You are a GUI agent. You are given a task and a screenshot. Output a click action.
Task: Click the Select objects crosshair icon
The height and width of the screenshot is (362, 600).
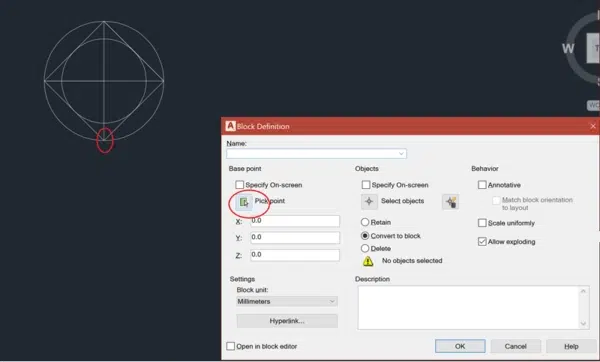[369, 201]
